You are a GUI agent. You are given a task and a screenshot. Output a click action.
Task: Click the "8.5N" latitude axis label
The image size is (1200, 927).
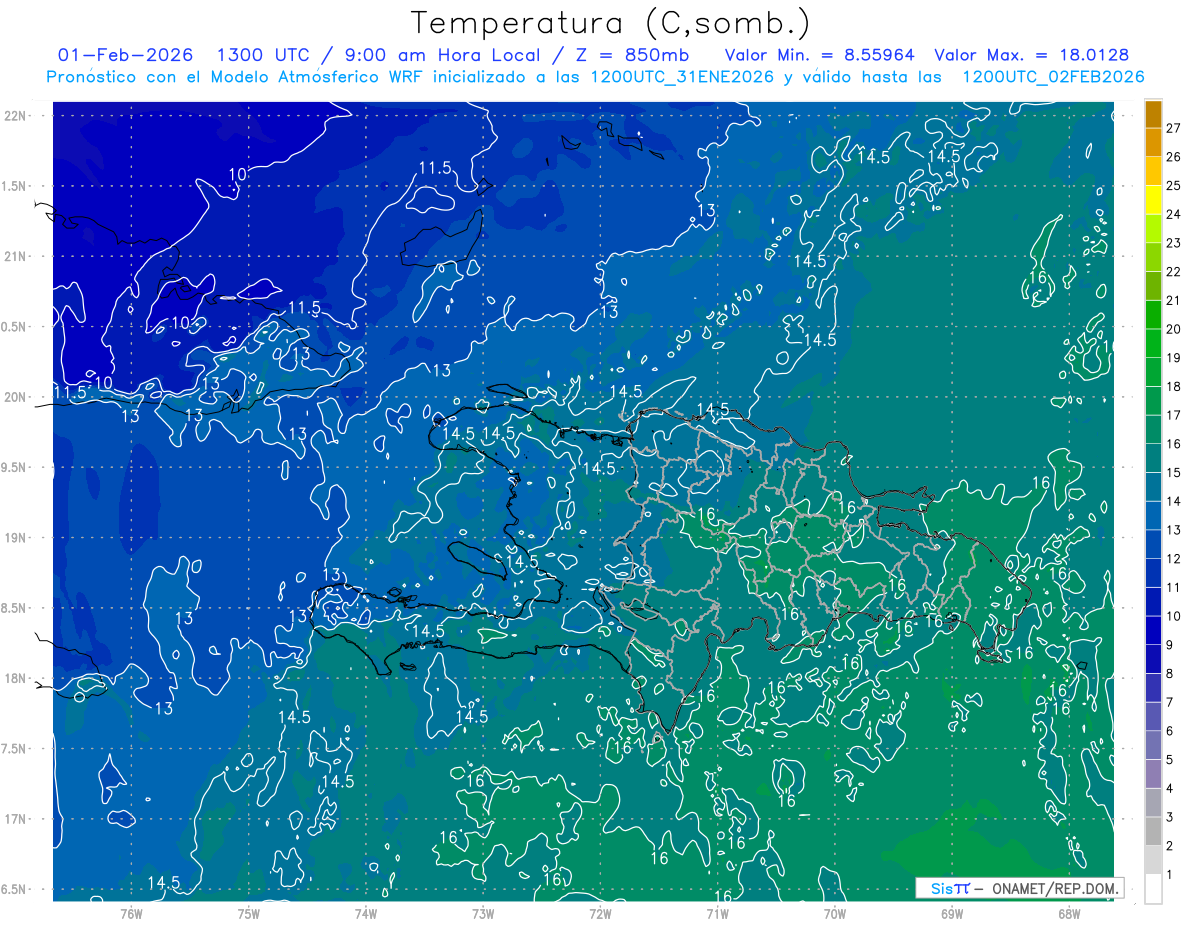[15, 608]
